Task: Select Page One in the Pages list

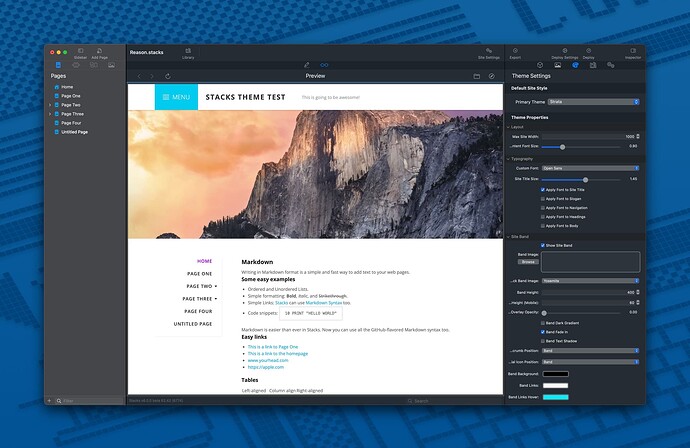Action: (70, 96)
